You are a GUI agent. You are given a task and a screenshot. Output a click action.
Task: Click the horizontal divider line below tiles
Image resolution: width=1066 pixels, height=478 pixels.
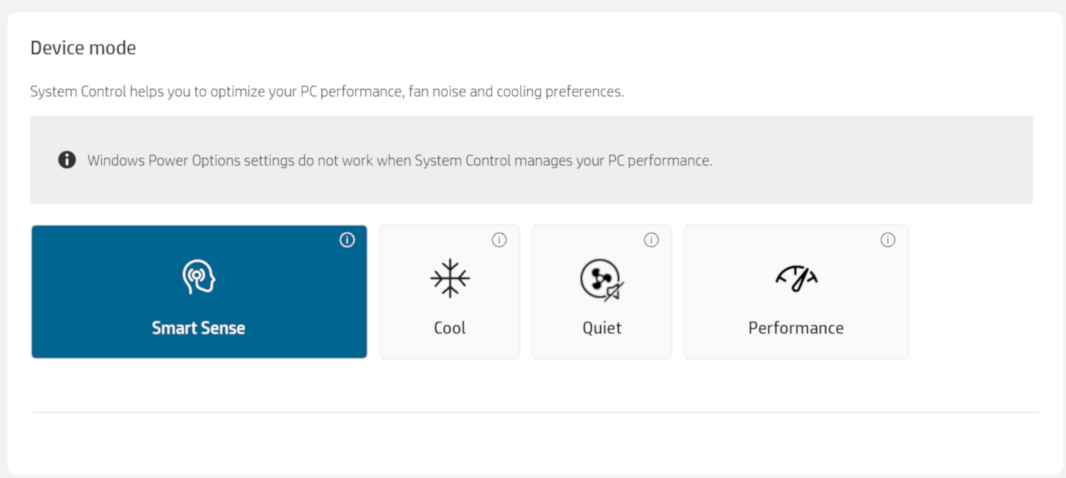click(535, 412)
